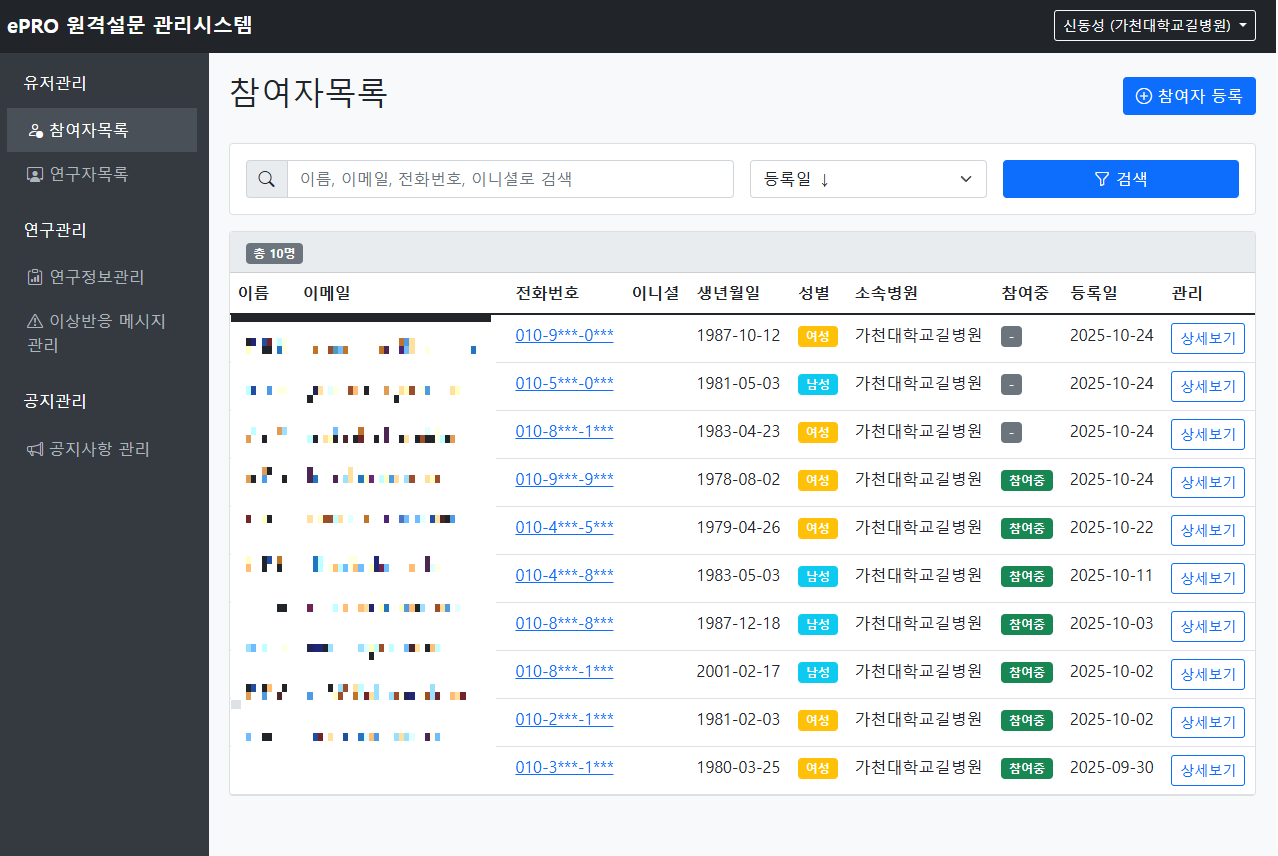Viewport: 1278px width, 856px height.
Task: Open the 신동성 account dropdown
Action: tap(1155, 24)
